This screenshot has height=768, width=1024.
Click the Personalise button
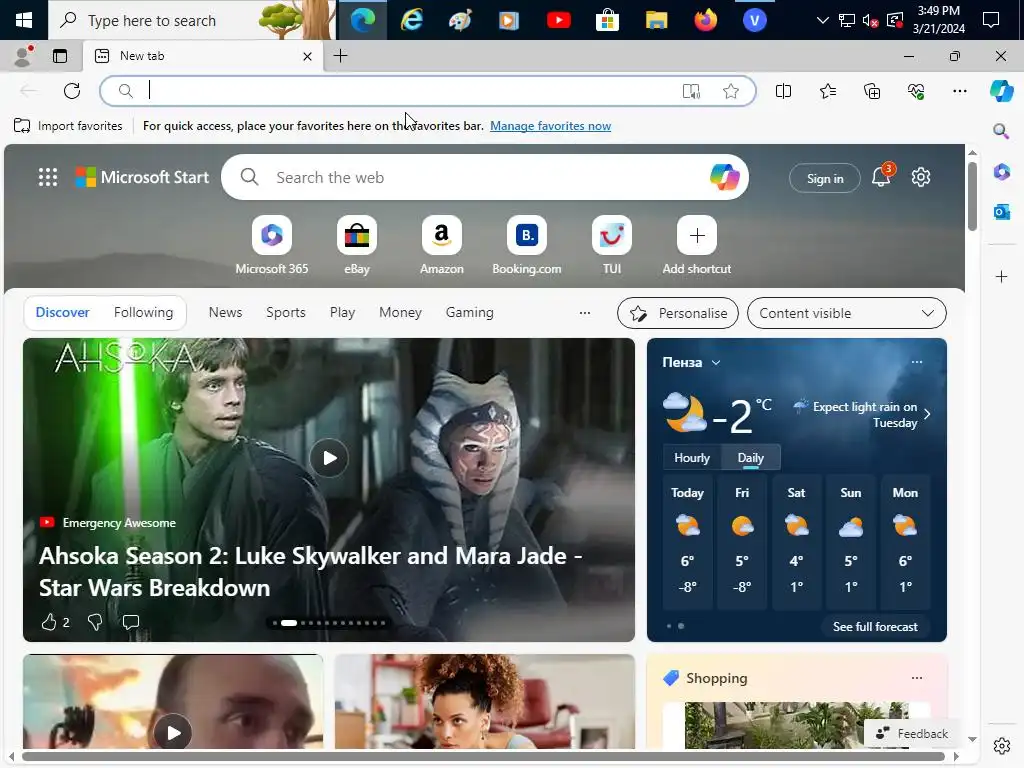[678, 313]
